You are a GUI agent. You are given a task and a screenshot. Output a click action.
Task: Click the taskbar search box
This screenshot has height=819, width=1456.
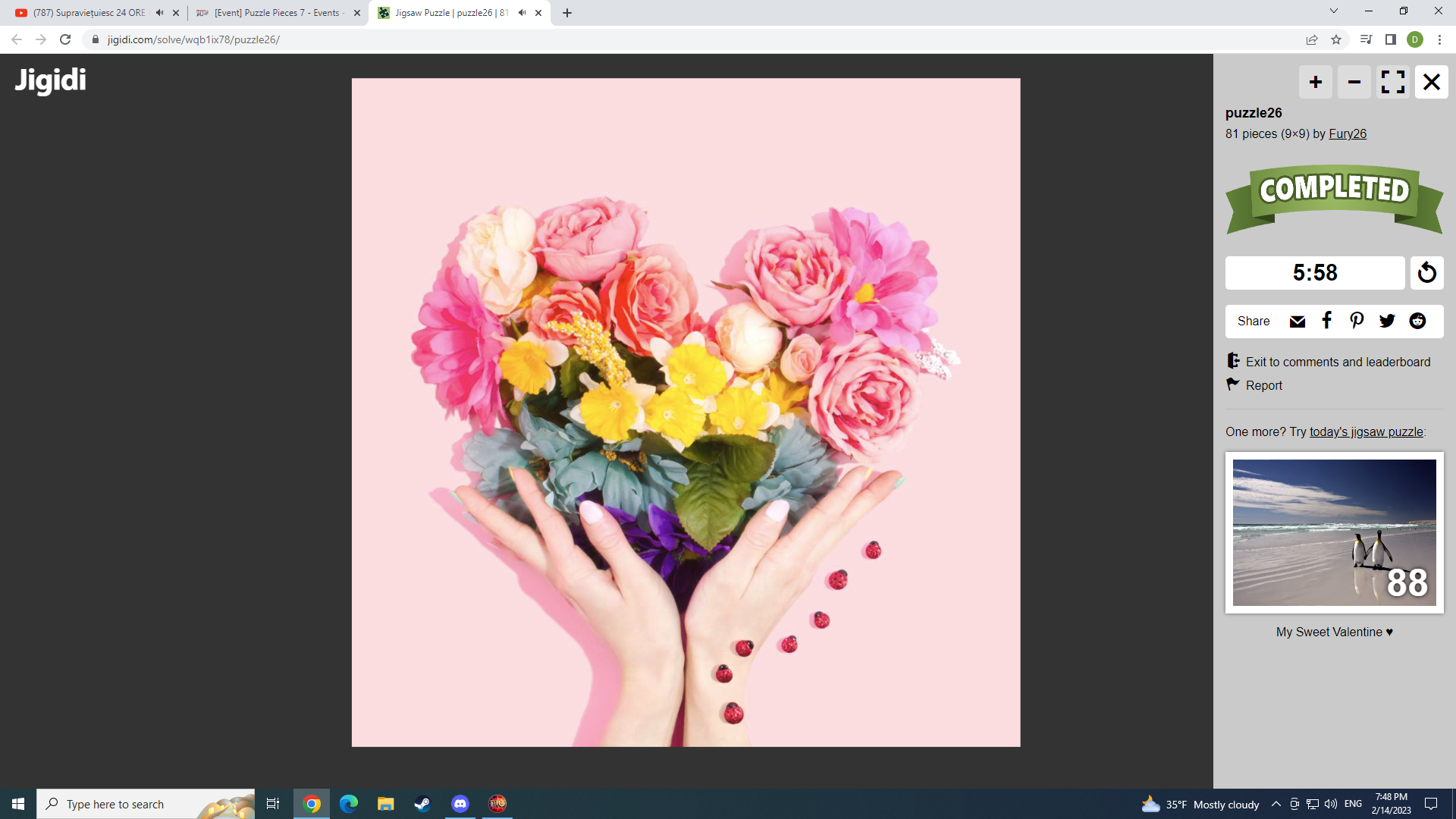point(146,804)
